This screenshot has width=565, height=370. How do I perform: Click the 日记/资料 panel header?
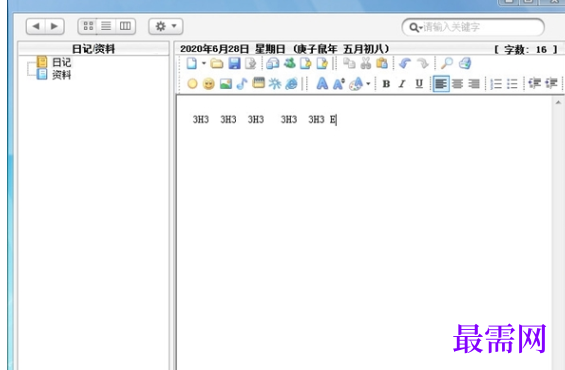[93, 49]
